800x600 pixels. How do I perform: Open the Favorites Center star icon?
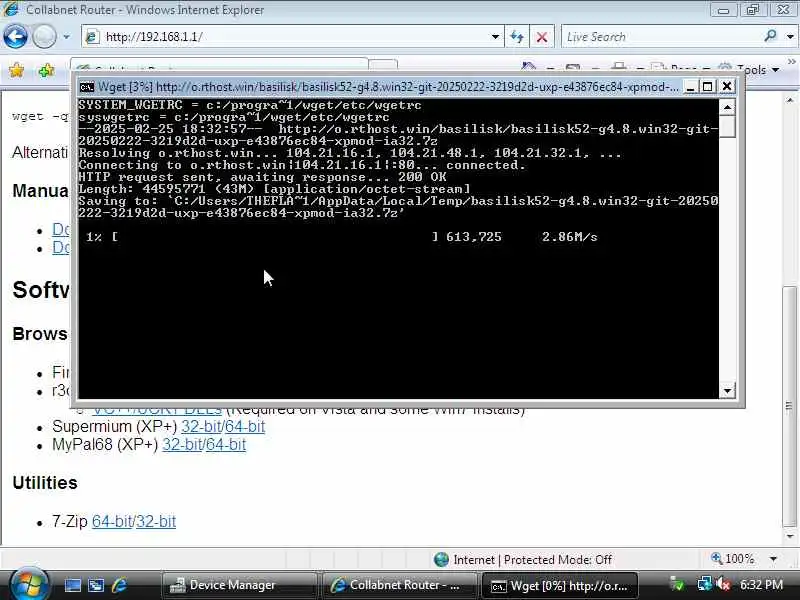[x=17, y=70]
